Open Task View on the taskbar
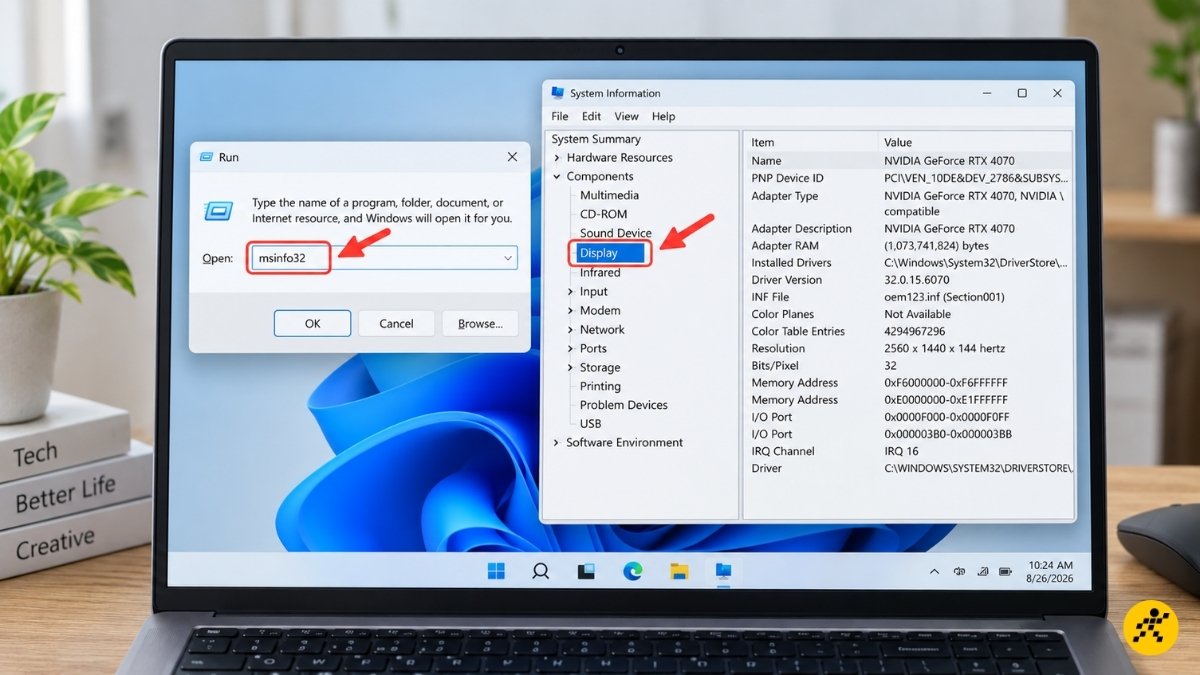This screenshot has height=675, width=1200. (587, 571)
